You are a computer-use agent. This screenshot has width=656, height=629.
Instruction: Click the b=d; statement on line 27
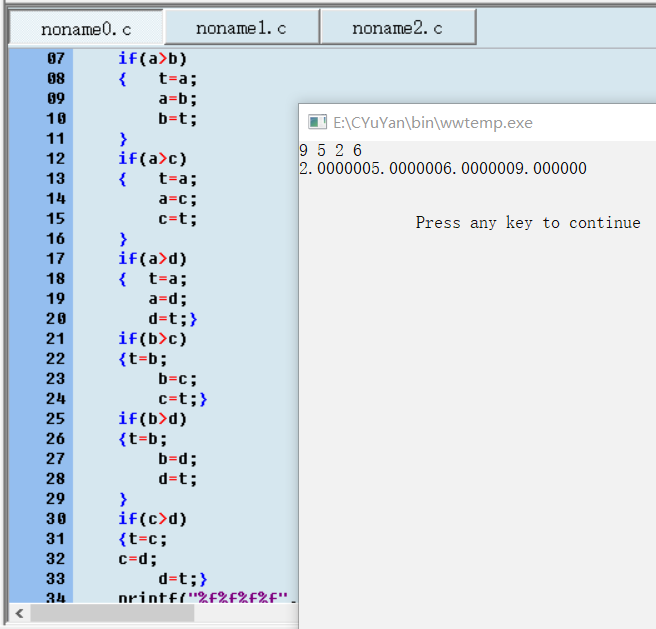[x=177, y=459]
